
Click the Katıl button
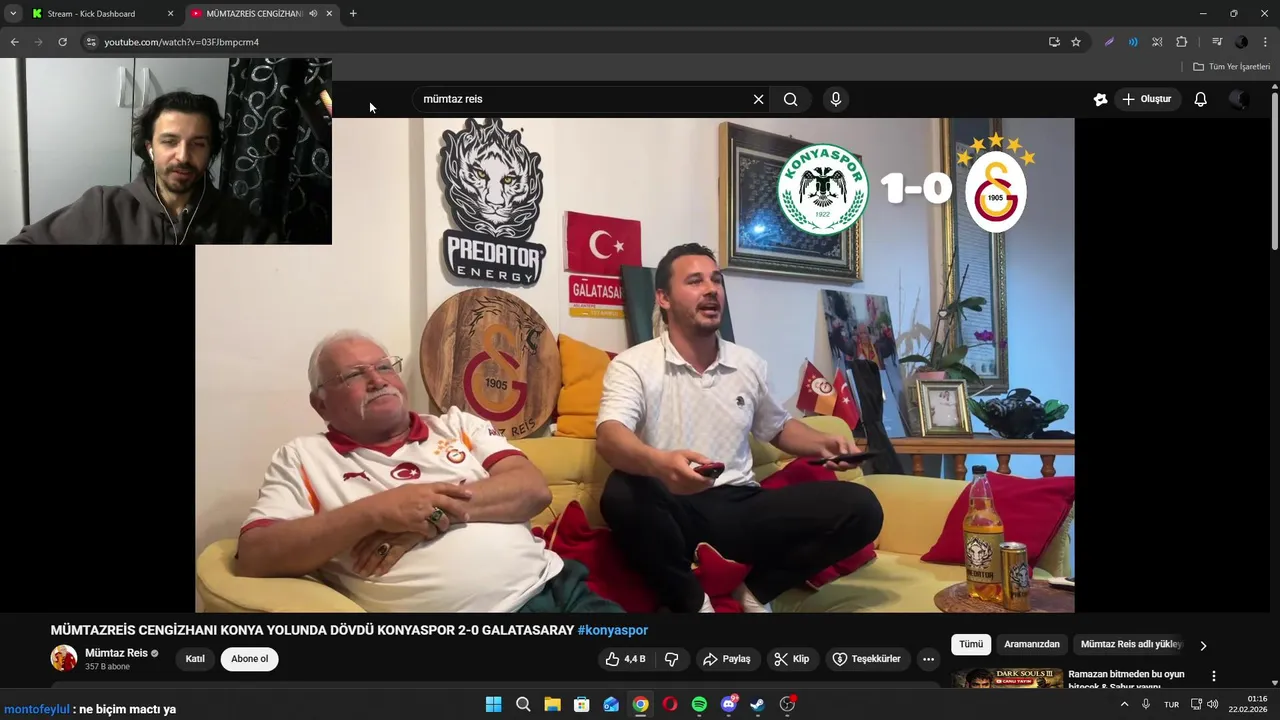(x=195, y=659)
